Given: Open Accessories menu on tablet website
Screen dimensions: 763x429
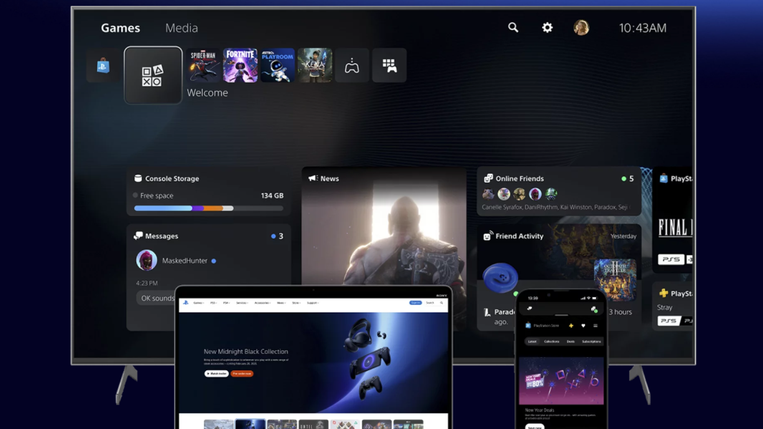Looking at the screenshot, I should click(262, 303).
